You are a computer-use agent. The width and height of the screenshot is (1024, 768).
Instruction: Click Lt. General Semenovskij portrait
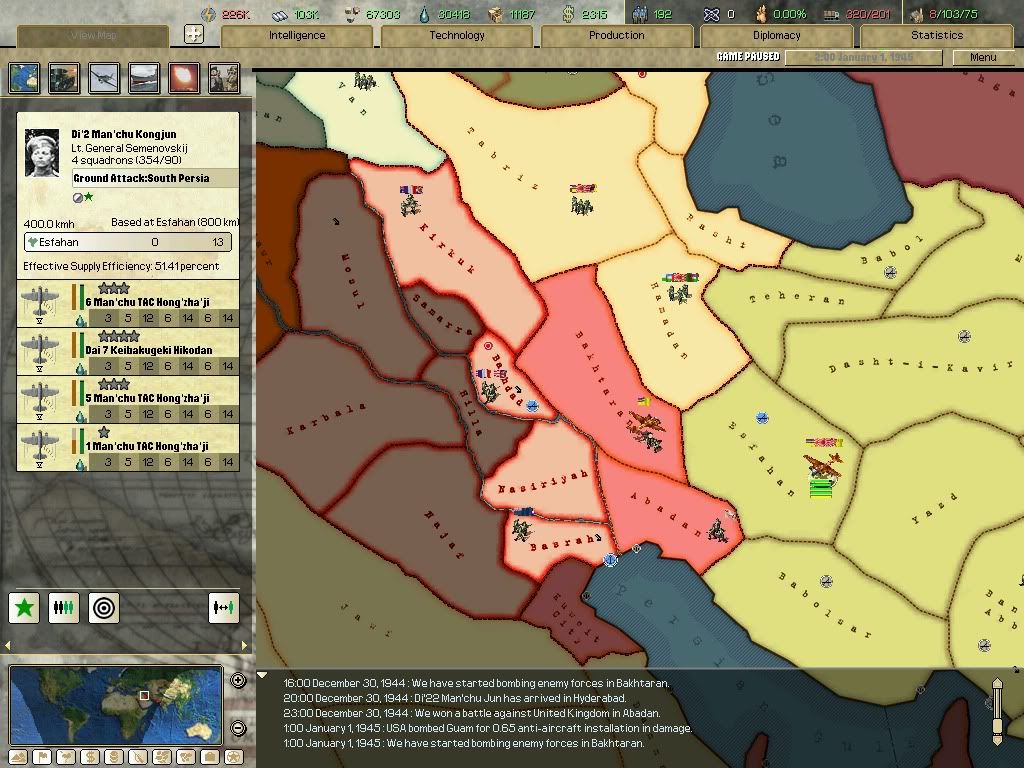click(x=42, y=153)
